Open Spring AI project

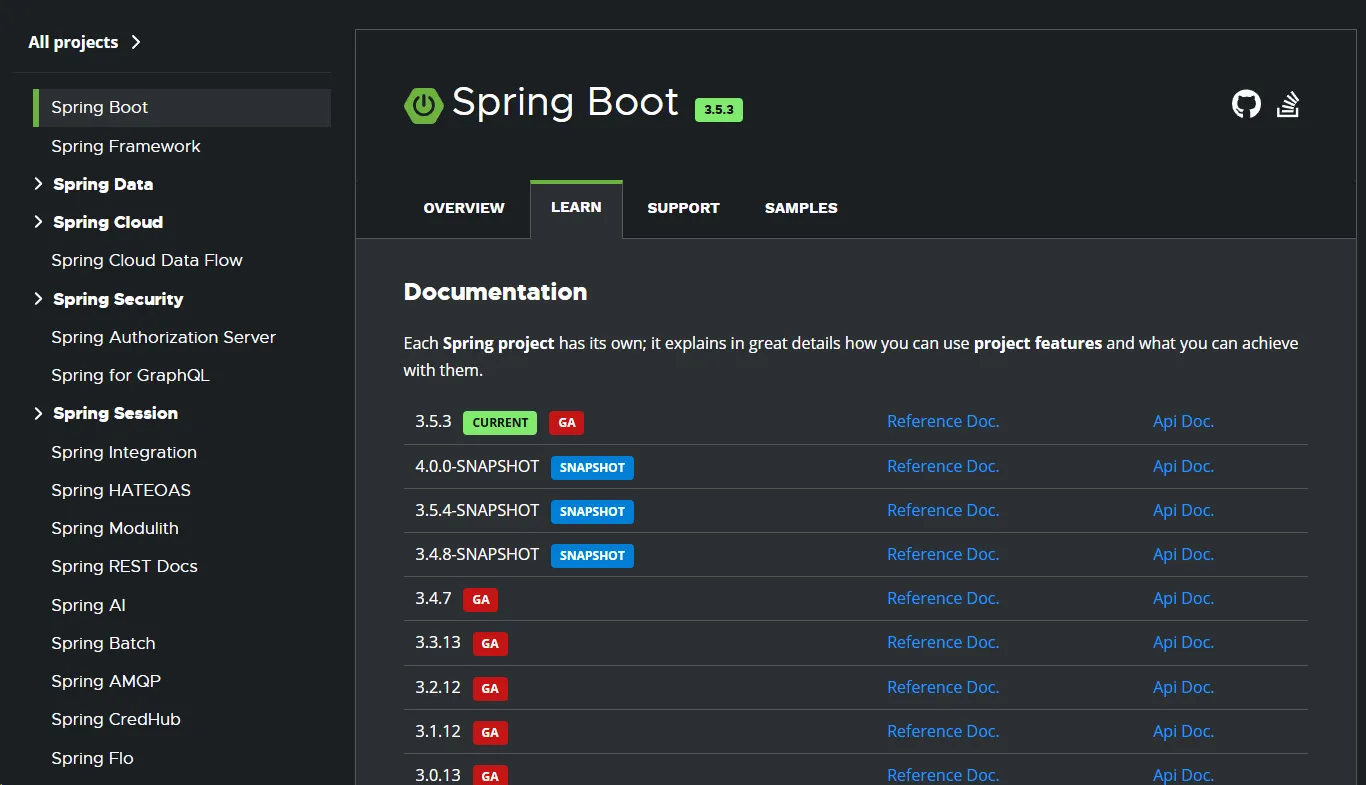click(88, 605)
